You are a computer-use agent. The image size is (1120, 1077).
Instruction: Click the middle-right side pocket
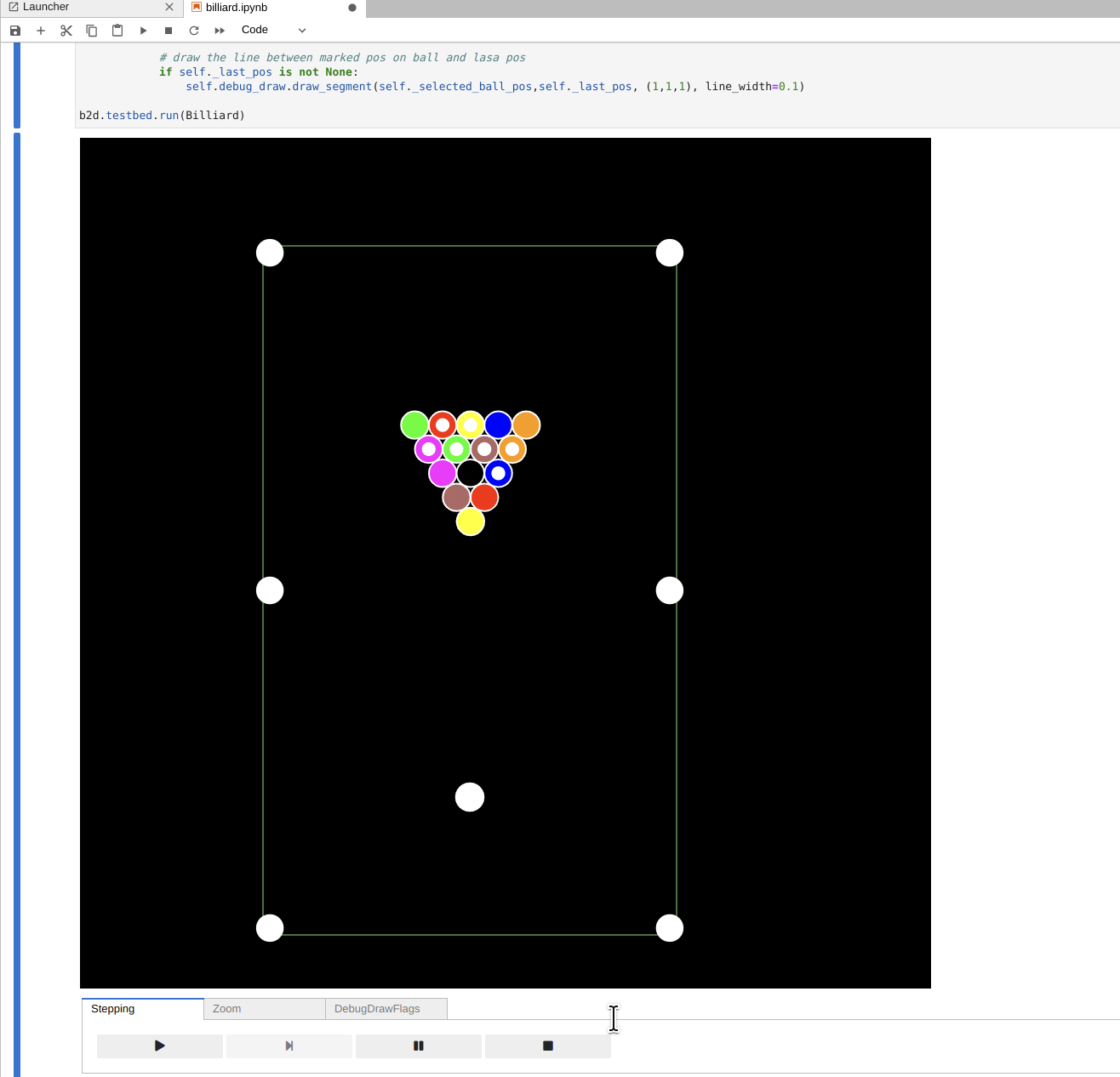pyautogui.click(x=670, y=590)
